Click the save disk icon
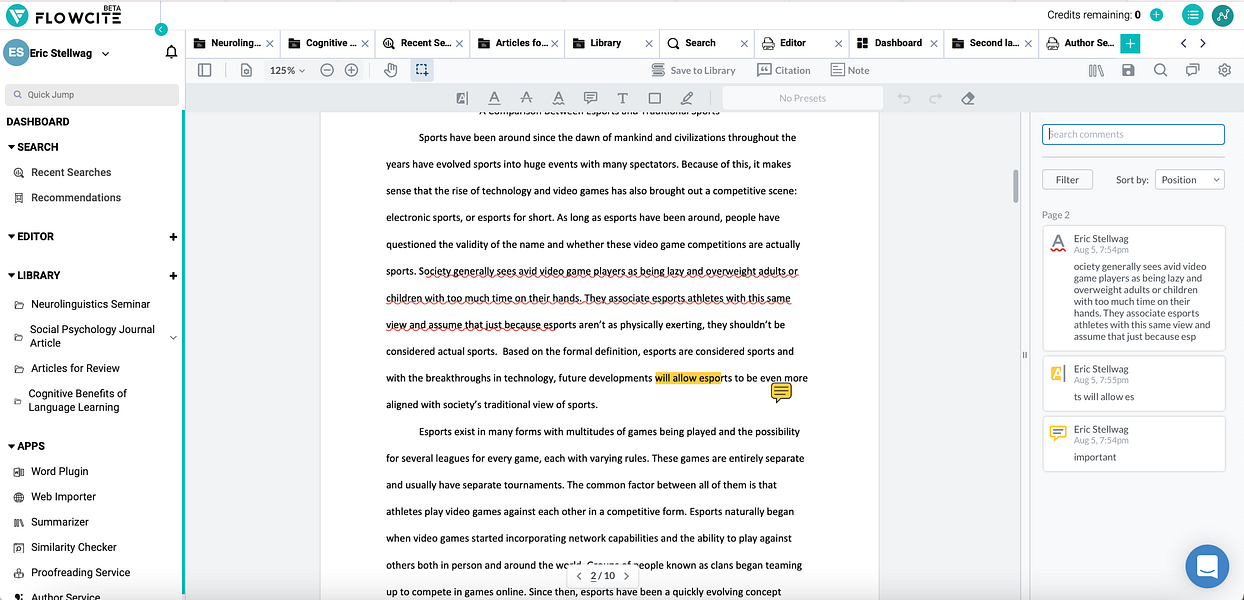1244x600 pixels. point(1128,70)
